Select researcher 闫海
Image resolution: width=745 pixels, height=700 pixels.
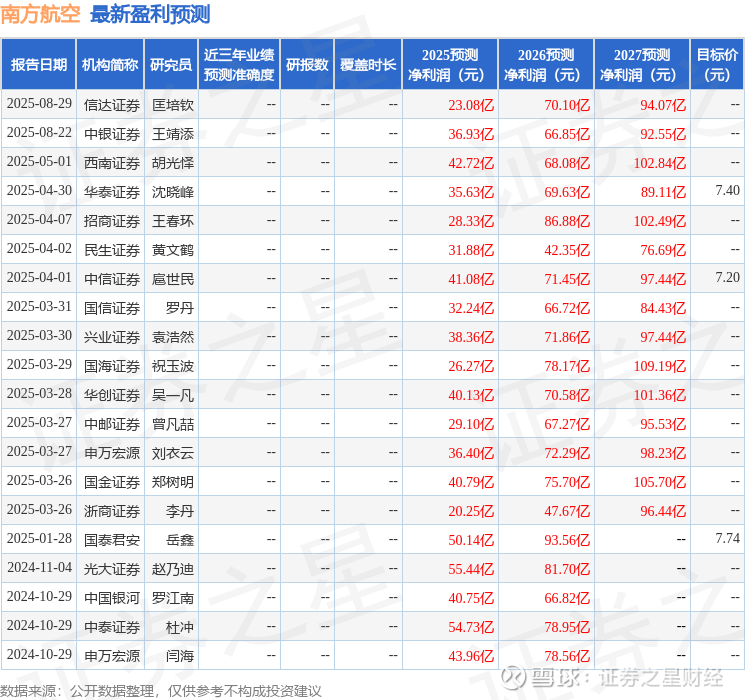tap(180, 655)
